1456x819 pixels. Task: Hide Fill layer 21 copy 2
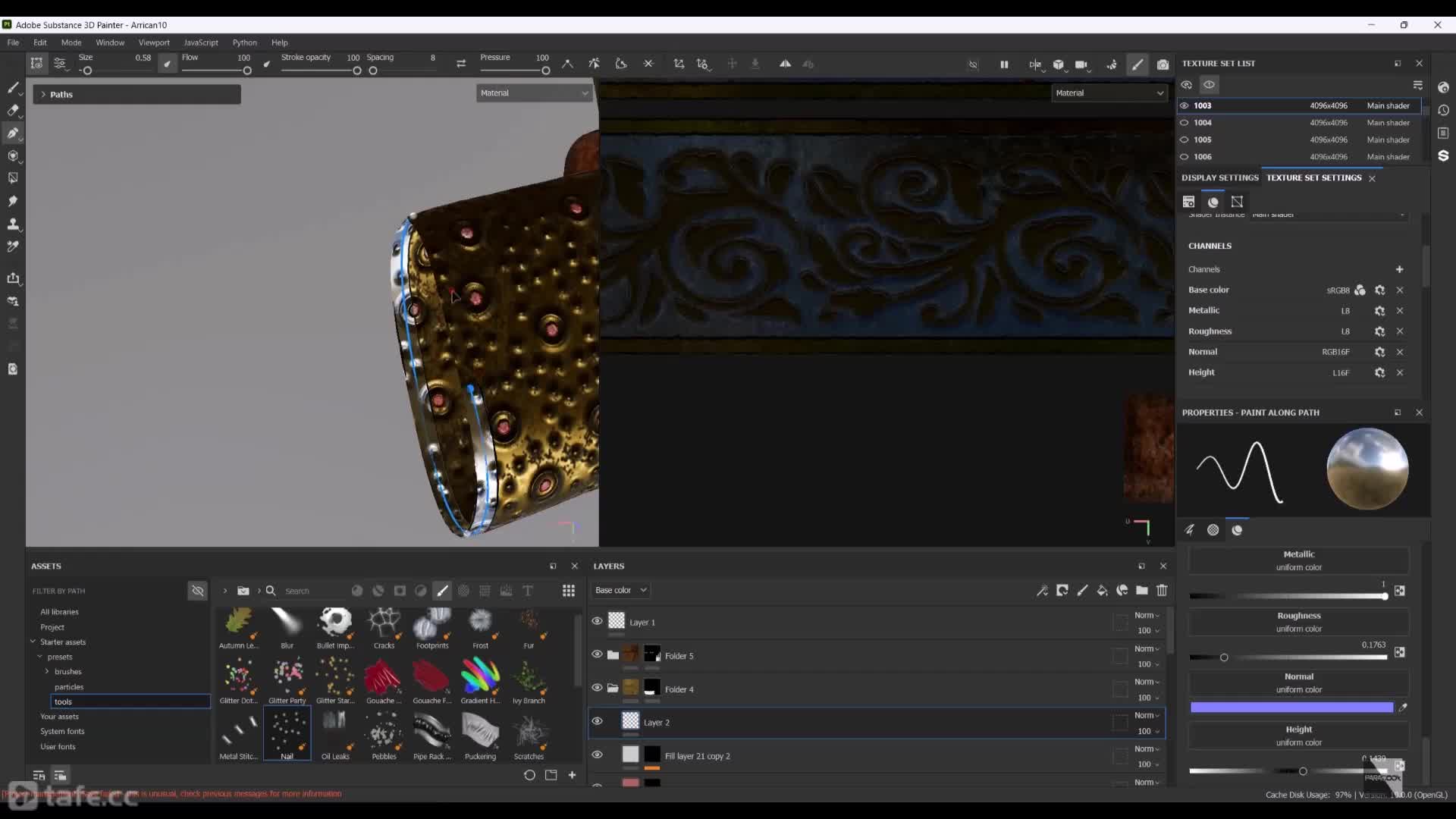[x=598, y=755]
